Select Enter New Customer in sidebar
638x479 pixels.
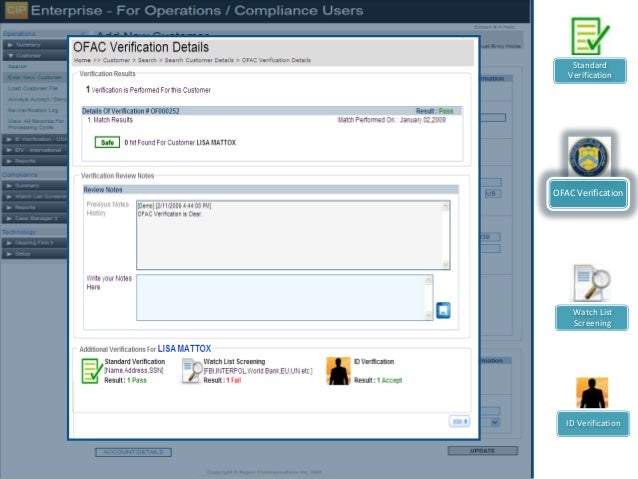point(35,77)
